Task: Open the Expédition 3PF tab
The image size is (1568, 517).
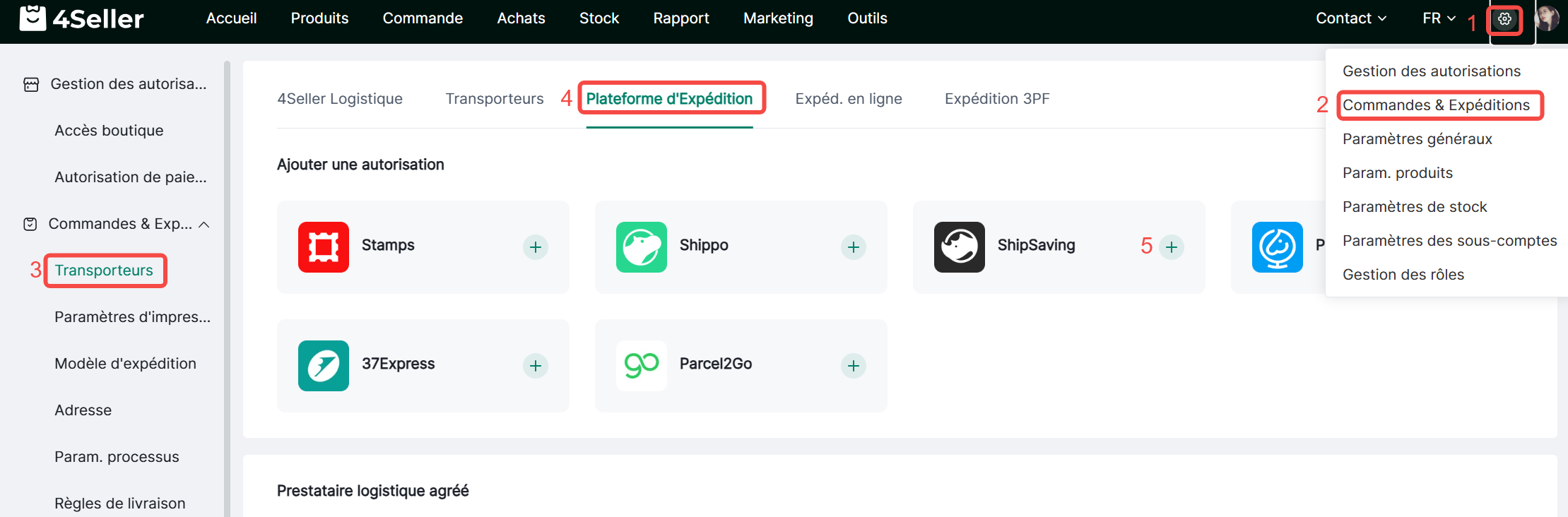Action: (996, 99)
